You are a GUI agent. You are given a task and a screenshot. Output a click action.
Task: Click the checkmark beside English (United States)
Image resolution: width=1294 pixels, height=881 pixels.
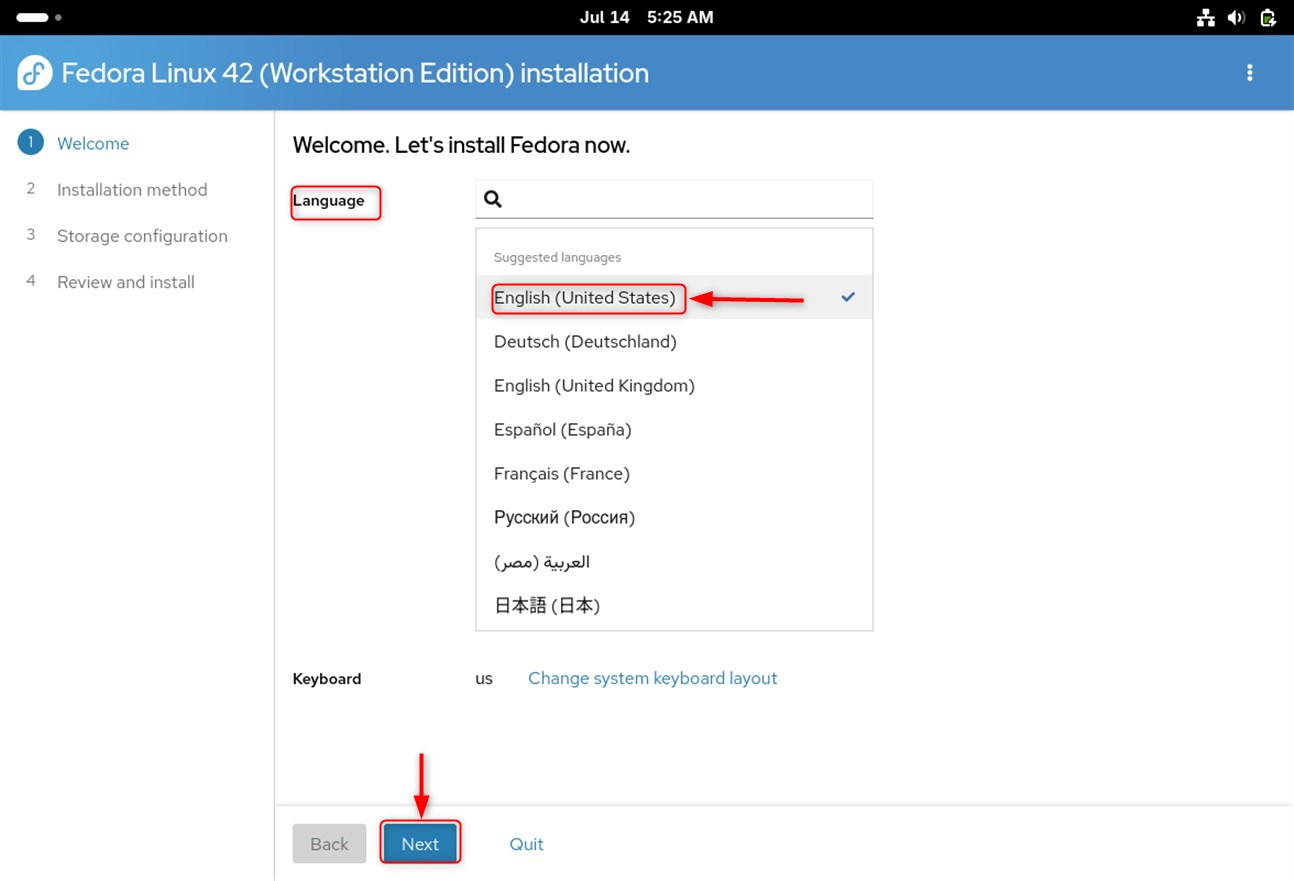848,297
